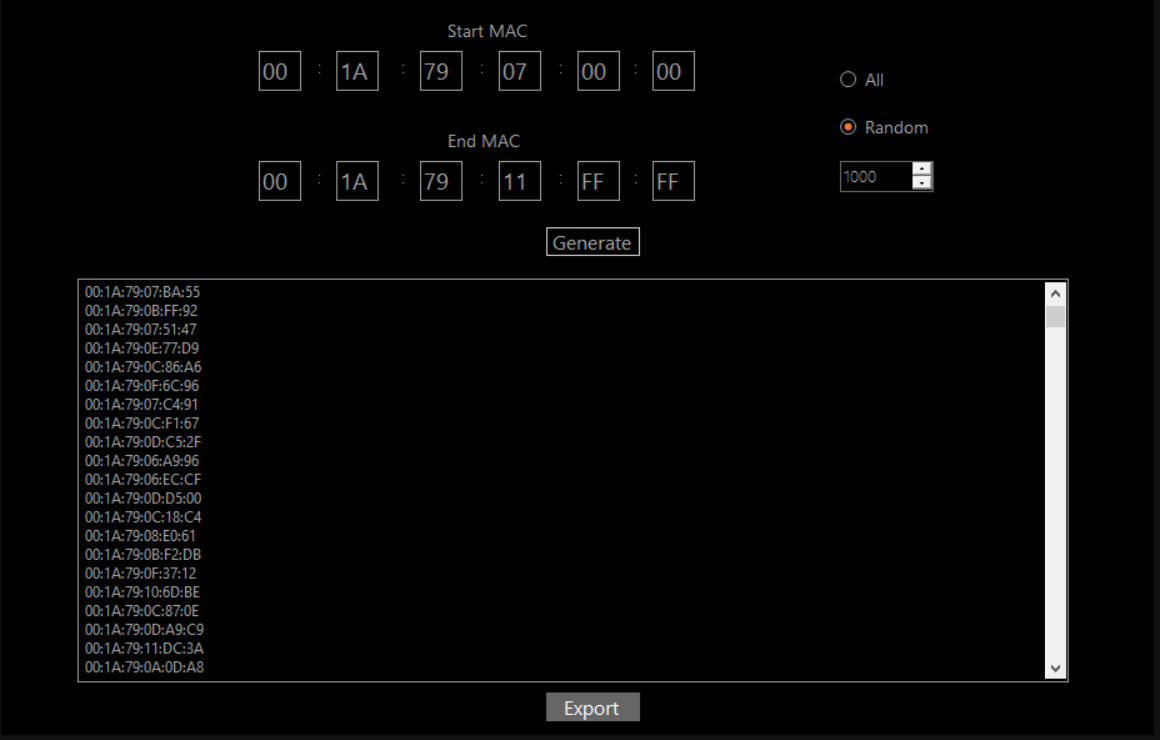
Task: Click Start MAC last octet field
Action: tap(673, 72)
